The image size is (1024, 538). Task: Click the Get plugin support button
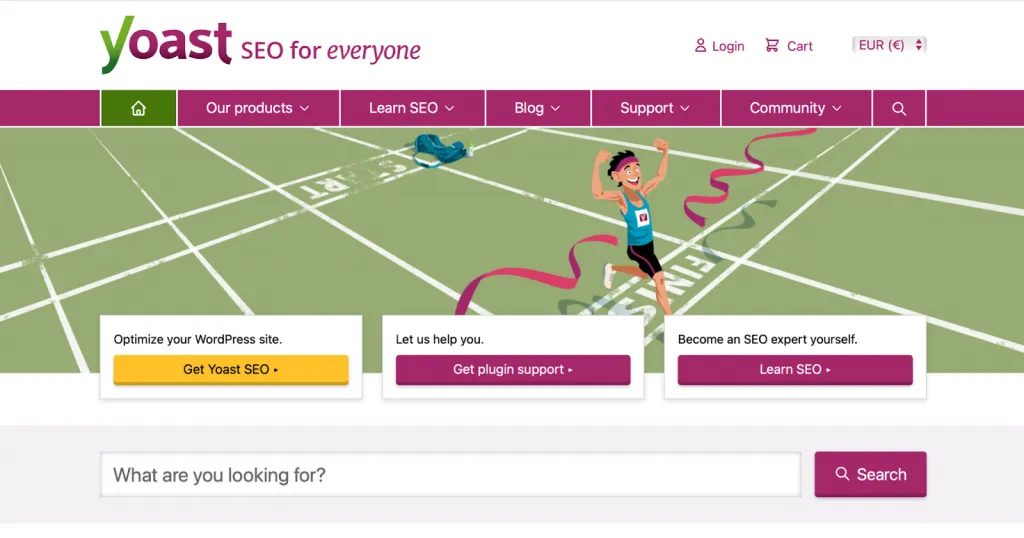[x=513, y=370]
